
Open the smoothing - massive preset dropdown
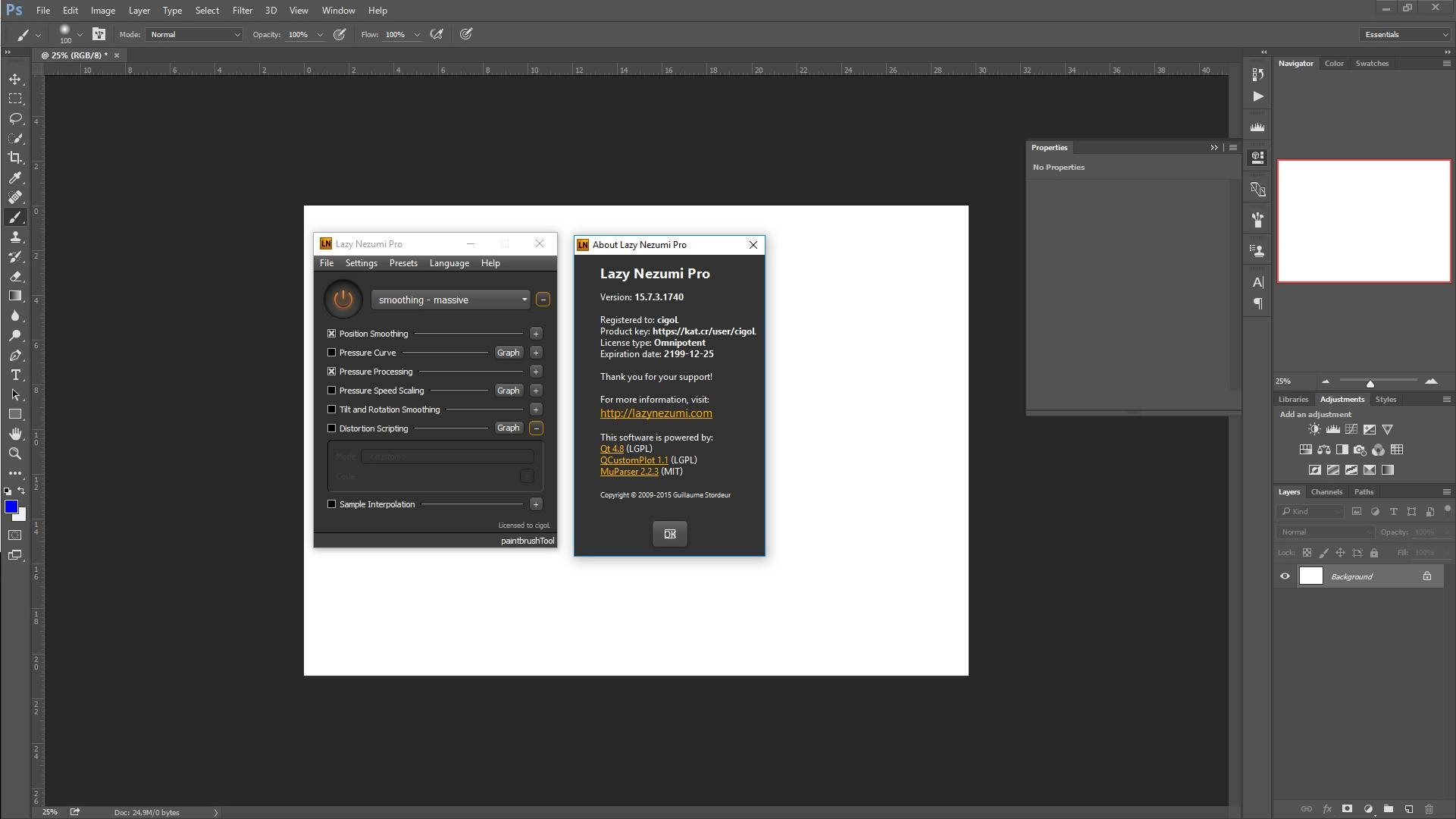[x=450, y=300]
